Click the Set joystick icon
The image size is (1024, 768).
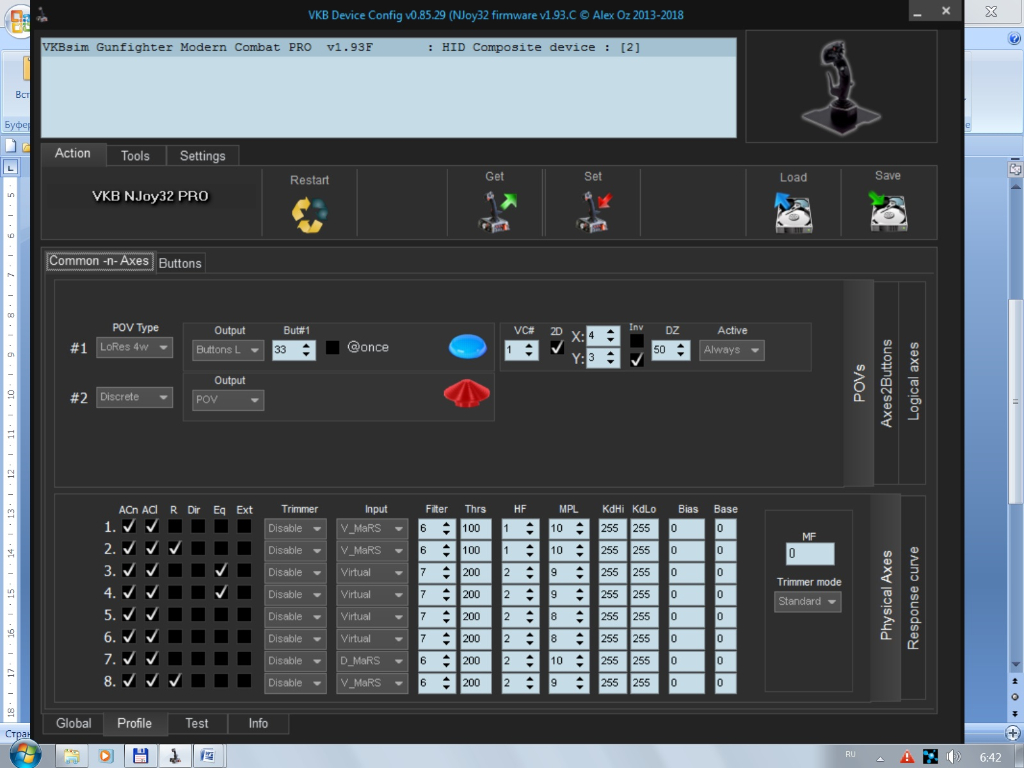[593, 212]
